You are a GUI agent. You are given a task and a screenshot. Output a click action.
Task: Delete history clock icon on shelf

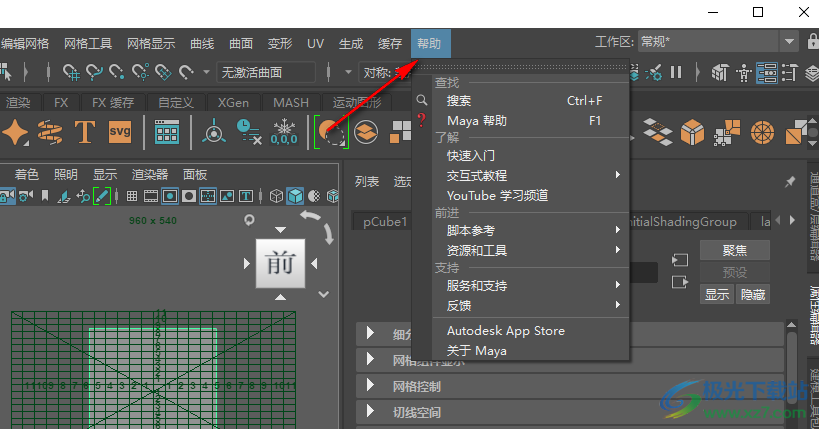pyautogui.click(x=249, y=132)
